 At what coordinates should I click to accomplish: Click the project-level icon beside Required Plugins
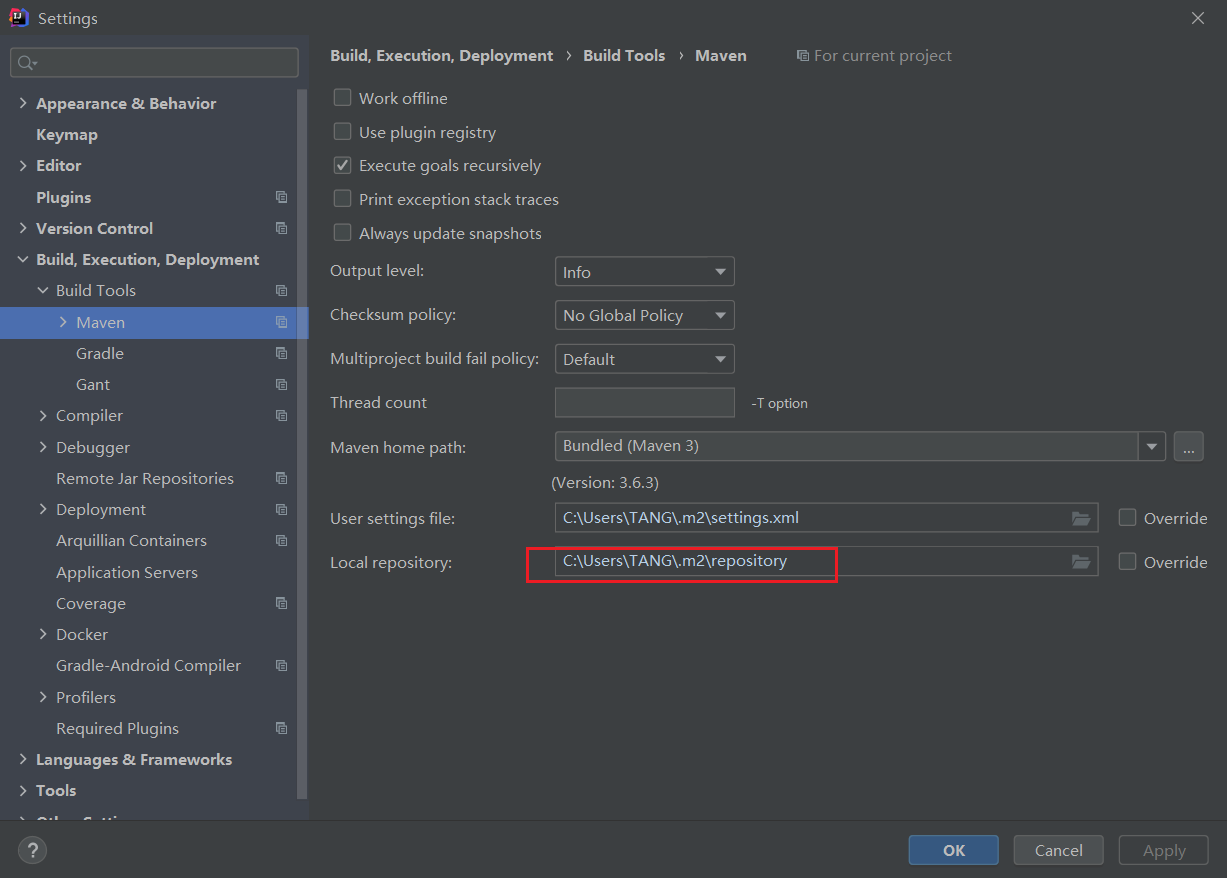(x=282, y=729)
